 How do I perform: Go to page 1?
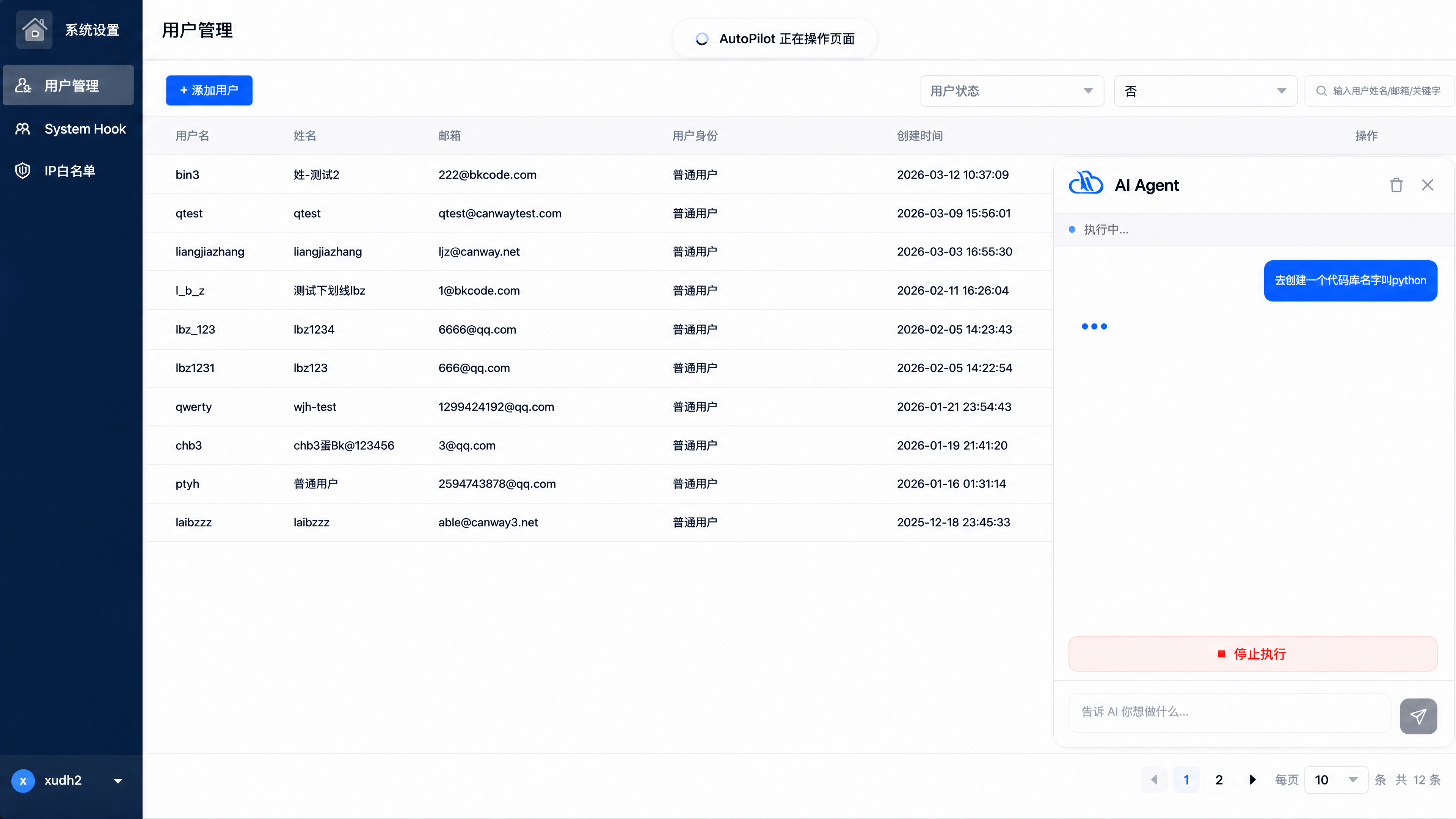pyautogui.click(x=1186, y=780)
